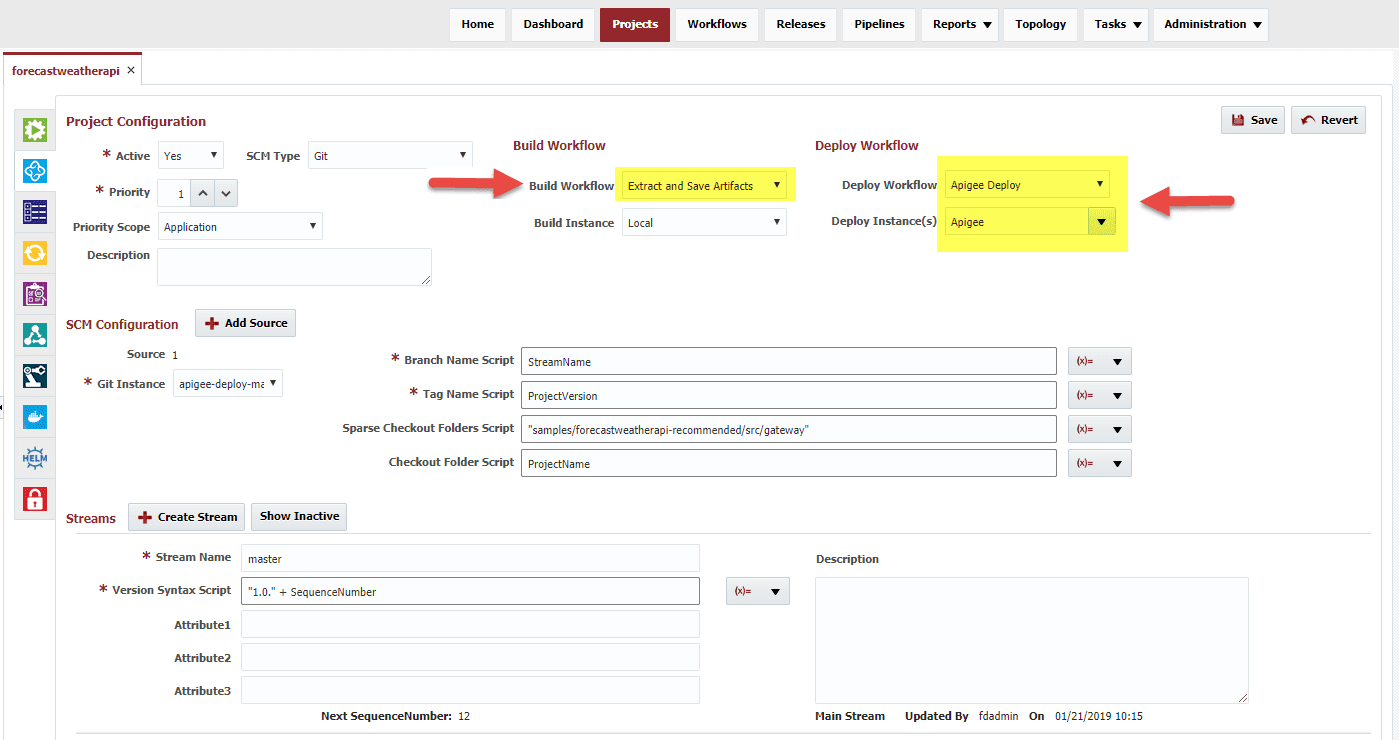The height and width of the screenshot is (740, 1399).
Task: Click the Version Syntax Script field
Action: (x=470, y=591)
